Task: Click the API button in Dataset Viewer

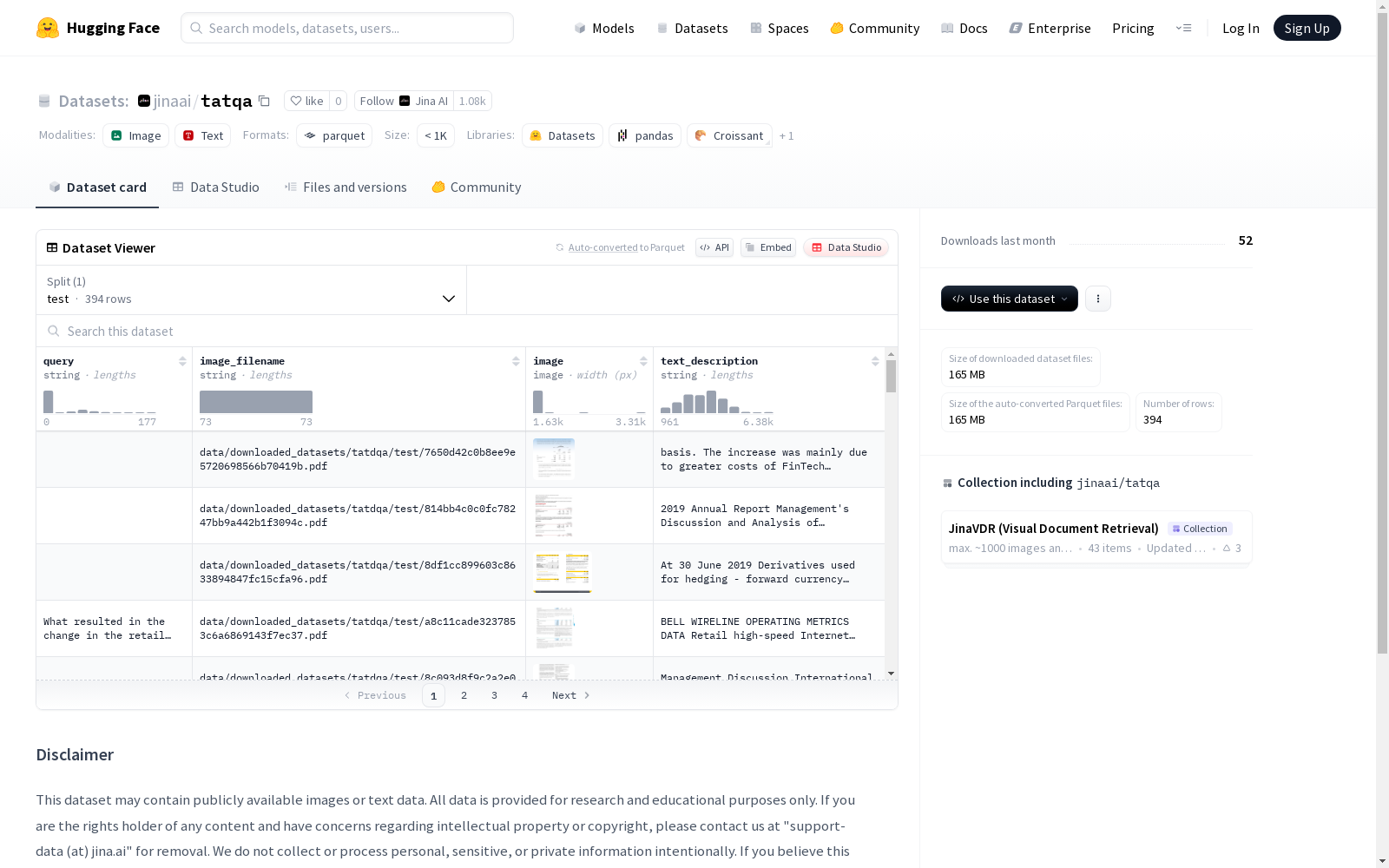Action: click(x=714, y=247)
